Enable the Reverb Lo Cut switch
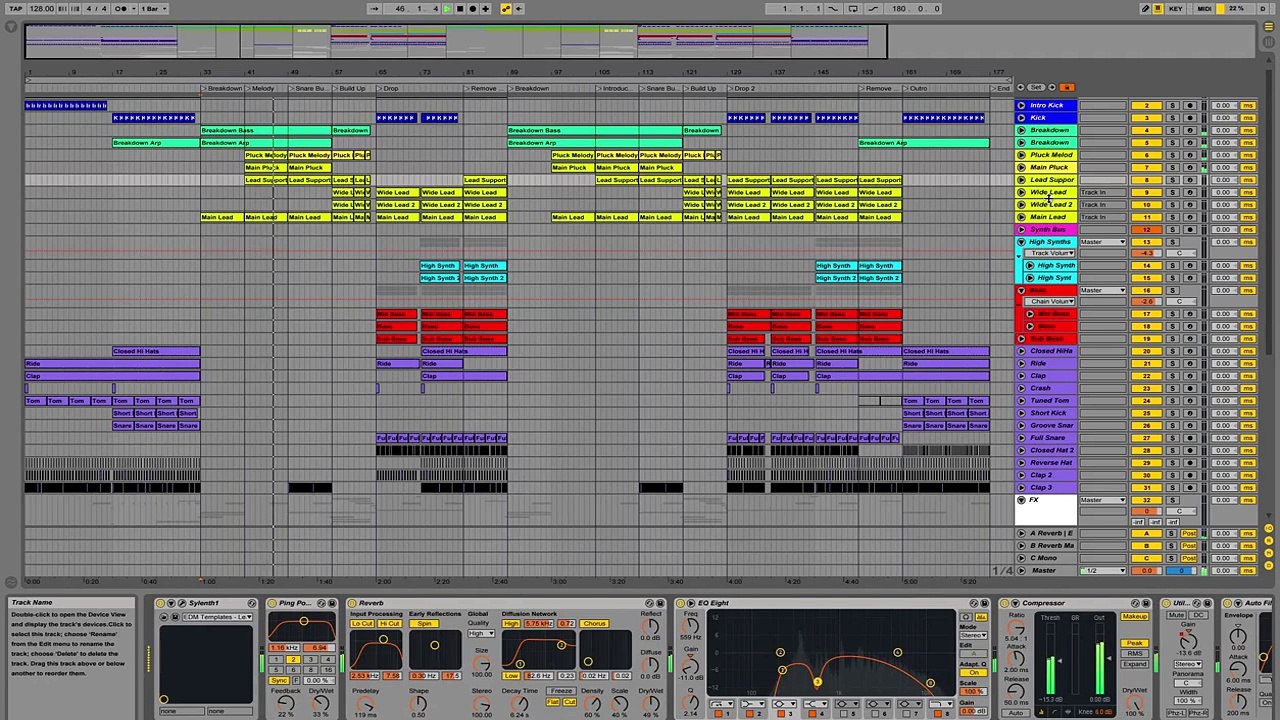1280x720 pixels. 362,624
